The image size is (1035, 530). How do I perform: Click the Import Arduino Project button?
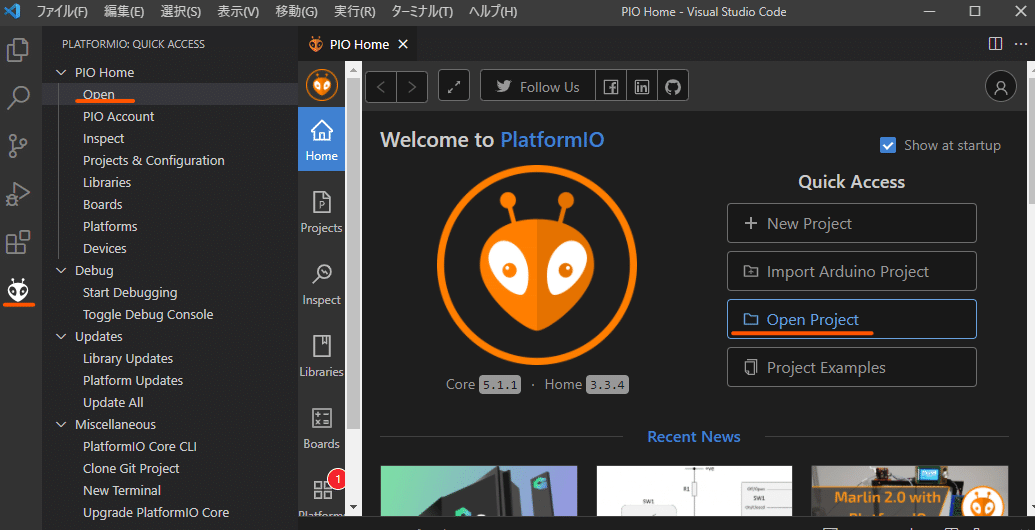coord(851,271)
